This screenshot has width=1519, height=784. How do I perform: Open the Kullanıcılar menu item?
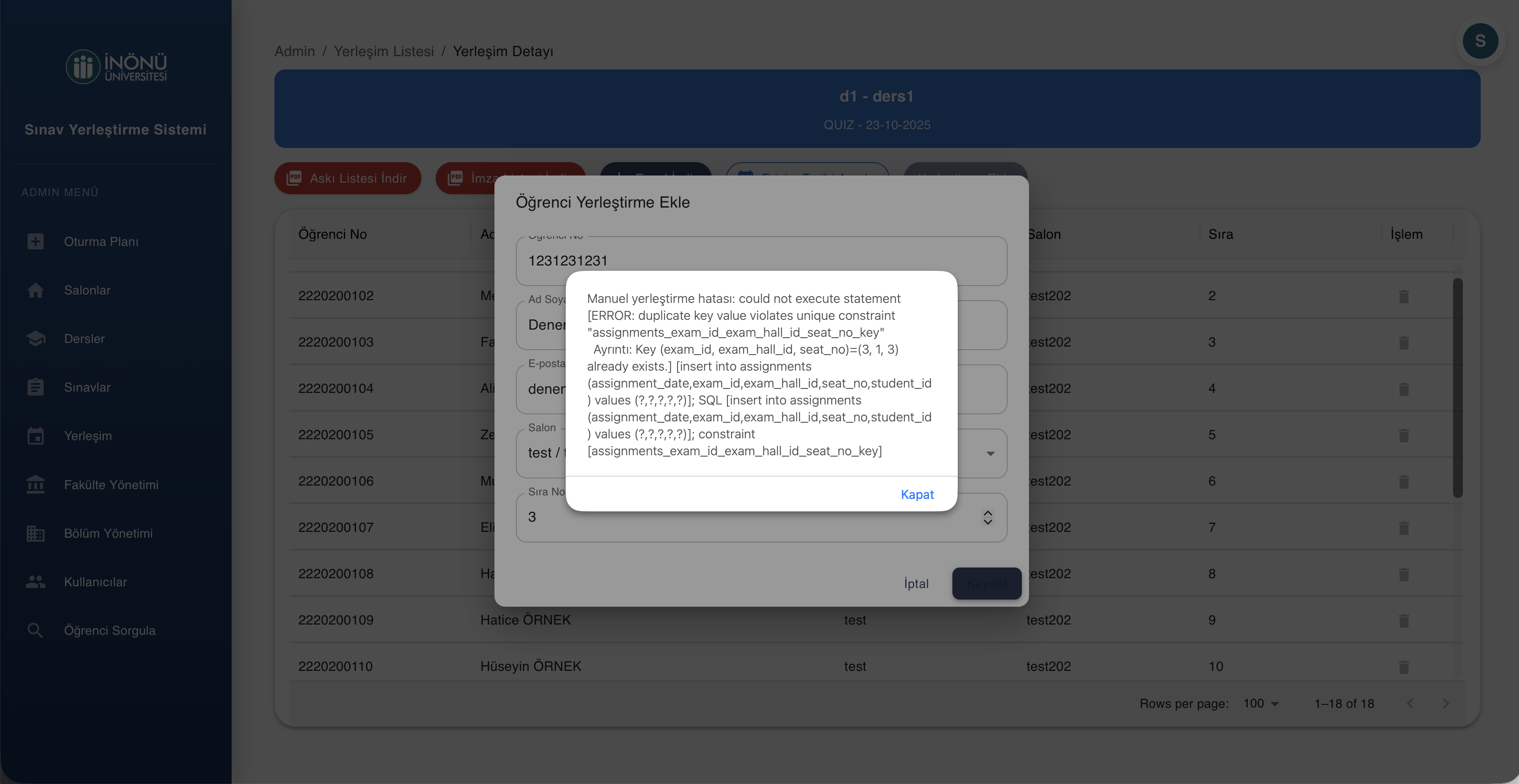pos(95,582)
